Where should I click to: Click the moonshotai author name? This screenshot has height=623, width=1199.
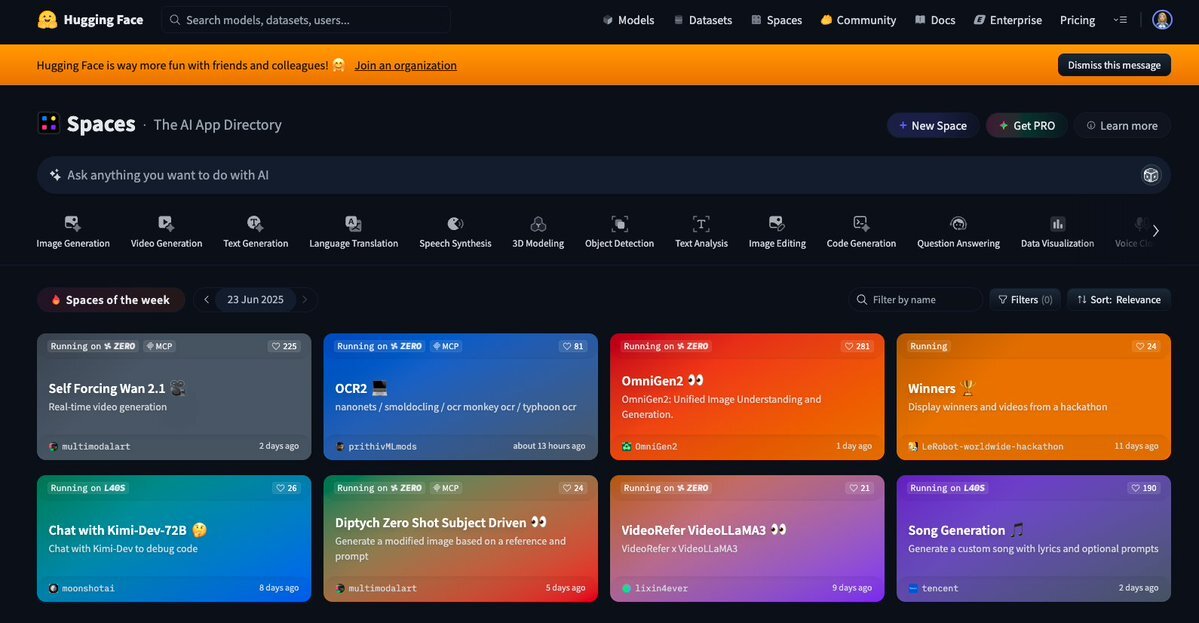click(88, 589)
